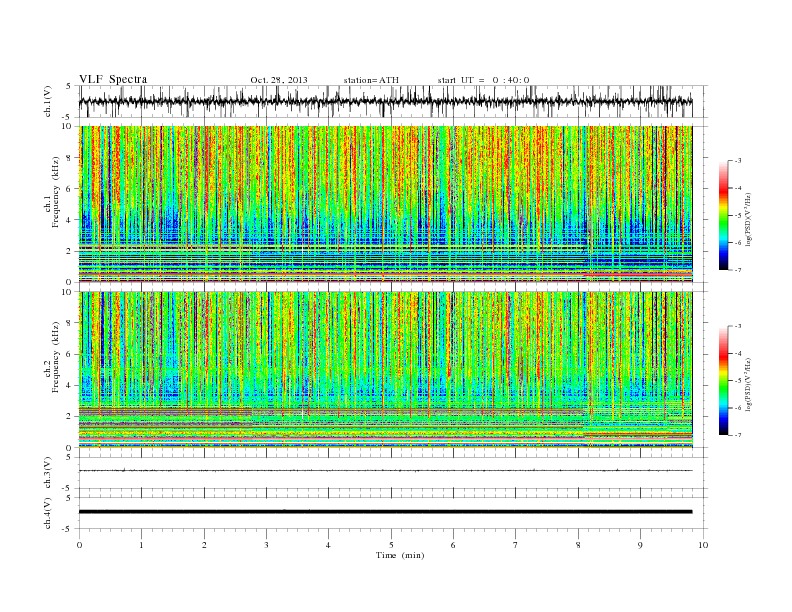Screen dimensions: 792x612
Task: Click the 'start UT = 0:40:0' label
Action: pos(483,80)
